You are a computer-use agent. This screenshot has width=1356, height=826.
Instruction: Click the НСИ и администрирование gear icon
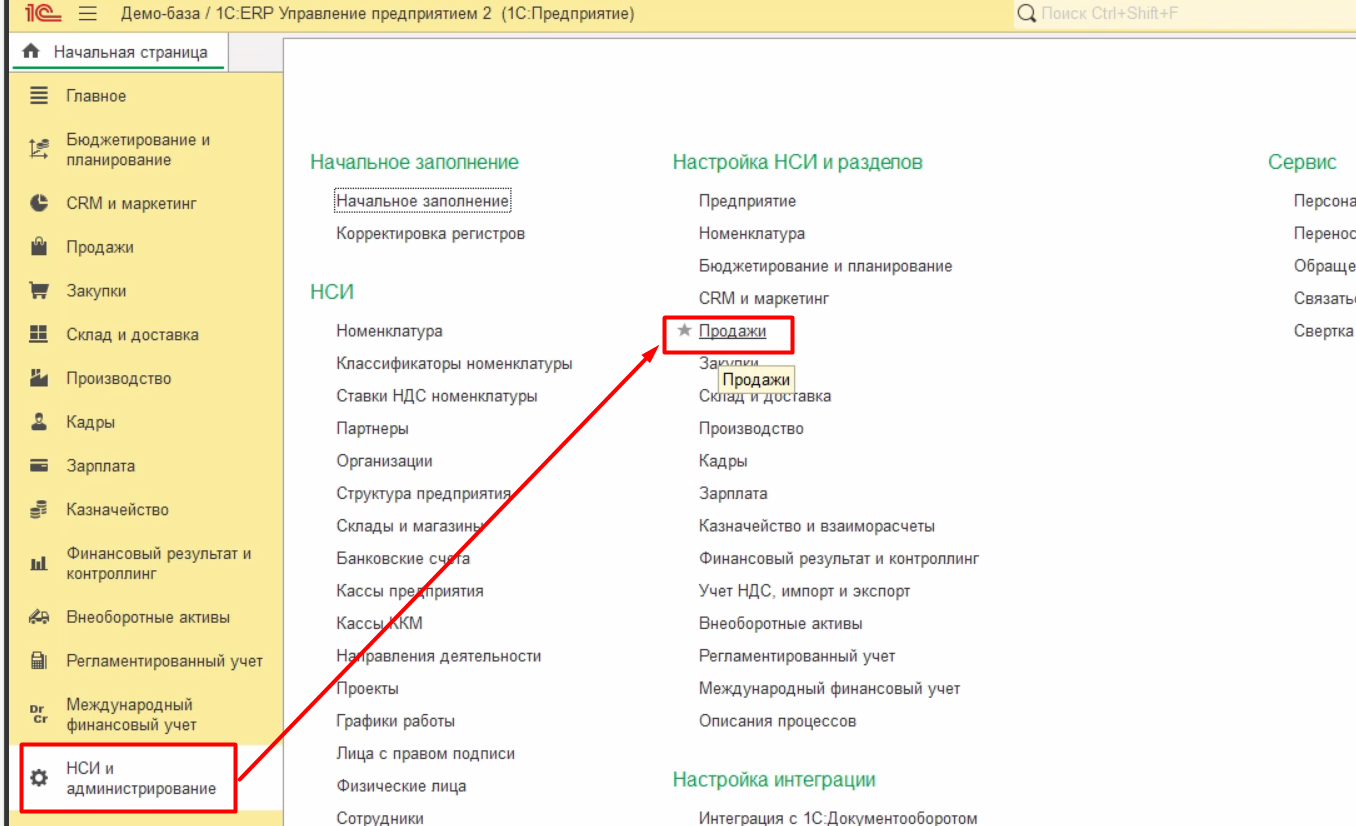click(39, 778)
